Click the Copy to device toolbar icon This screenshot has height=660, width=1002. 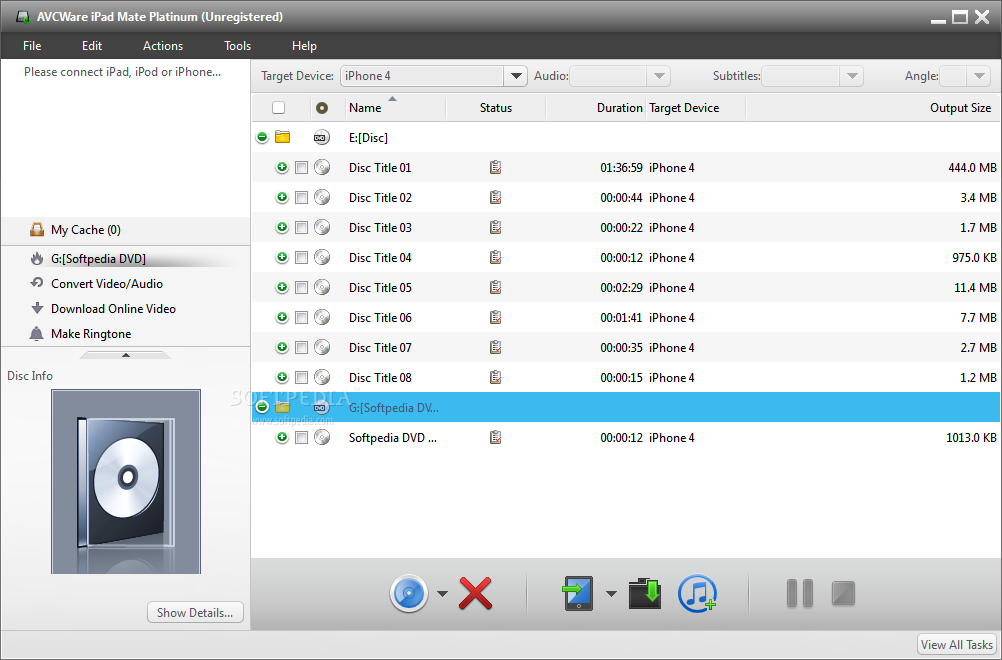click(x=578, y=594)
